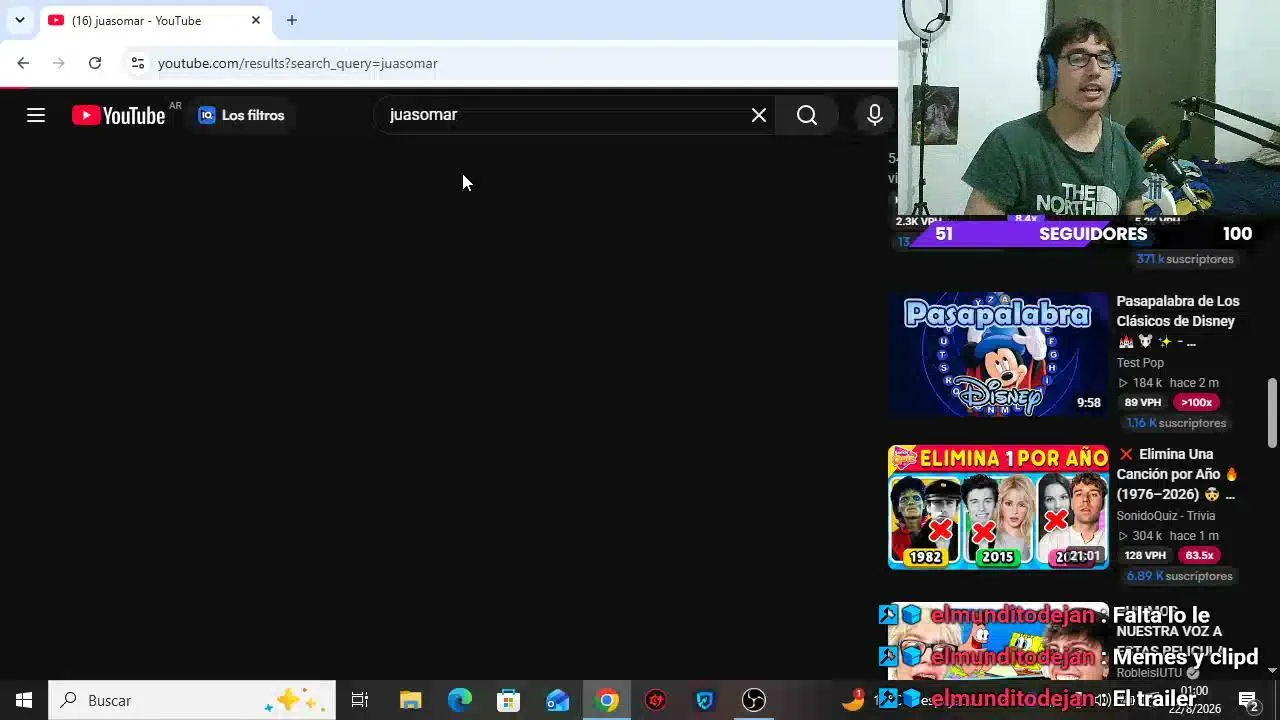Open OBS Studio from the taskbar

[754, 700]
